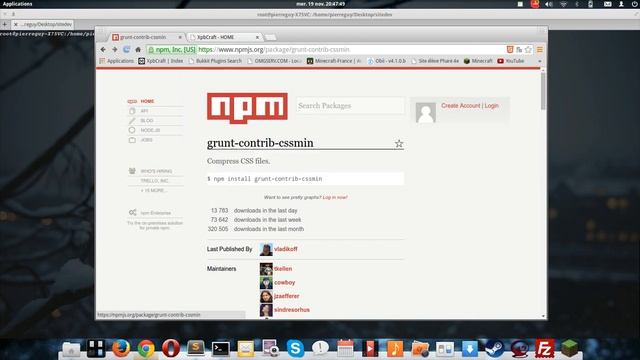Viewport: 640px width, 360px height.
Task: Open the Music player in the dock
Action: click(395, 349)
